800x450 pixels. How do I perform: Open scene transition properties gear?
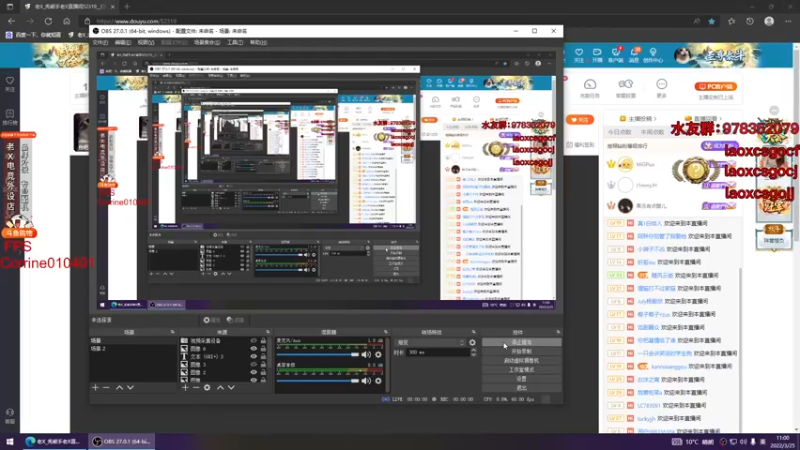coord(472,342)
